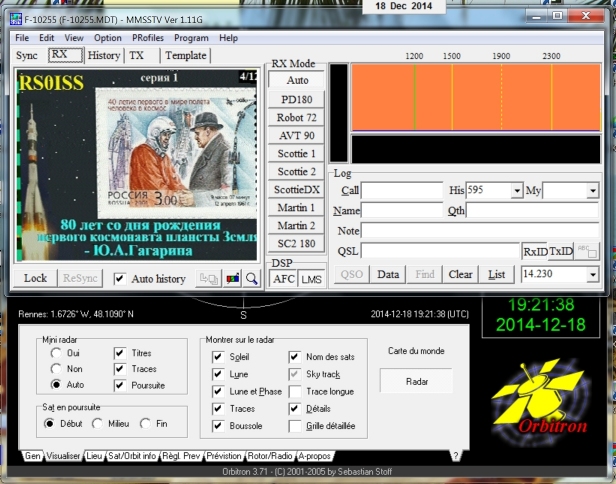Uncheck the Auto history checkbox
616x484 pixels.
point(120,279)
